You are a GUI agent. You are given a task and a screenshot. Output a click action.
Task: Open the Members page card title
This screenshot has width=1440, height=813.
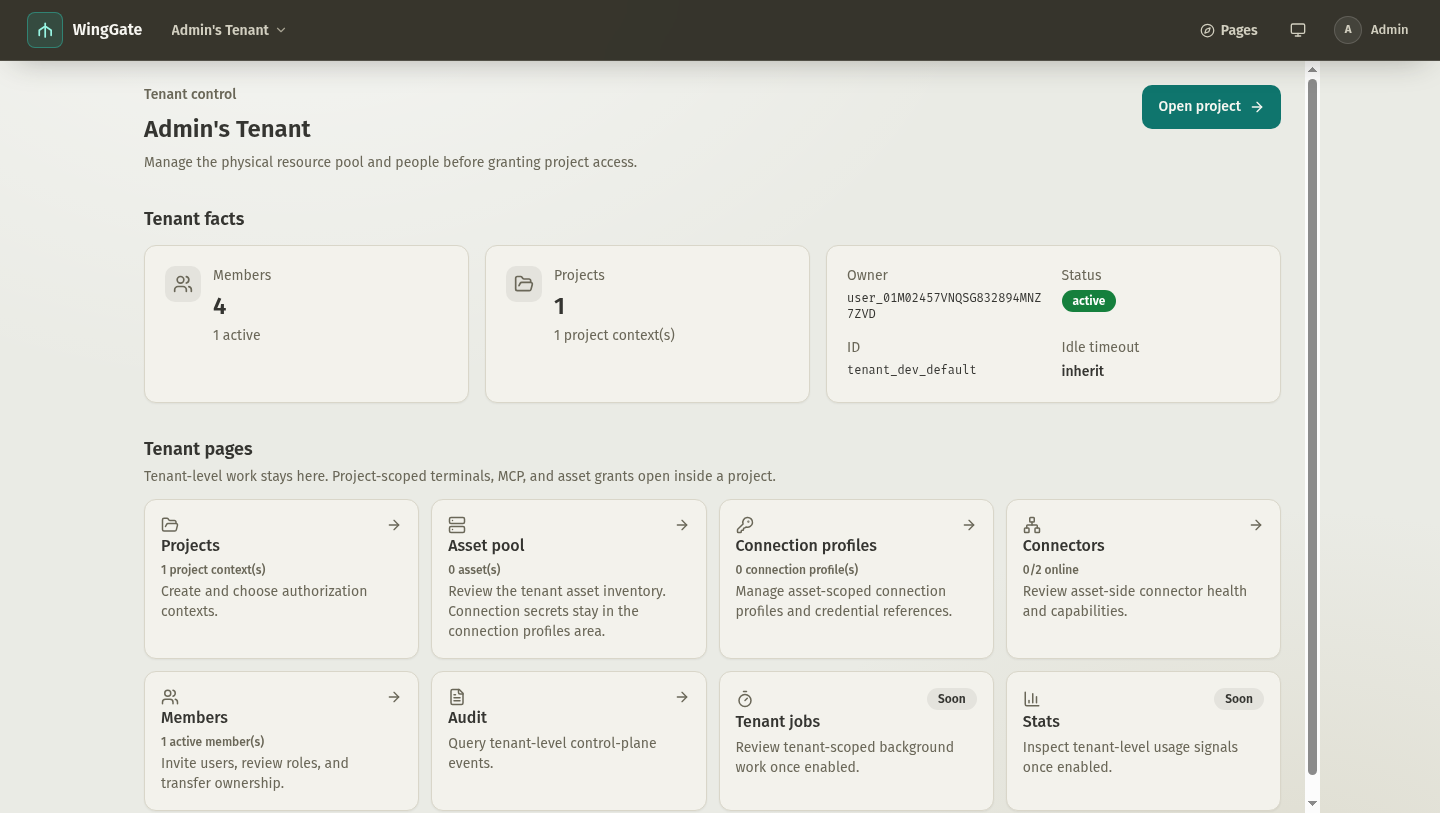click(194, 718)
